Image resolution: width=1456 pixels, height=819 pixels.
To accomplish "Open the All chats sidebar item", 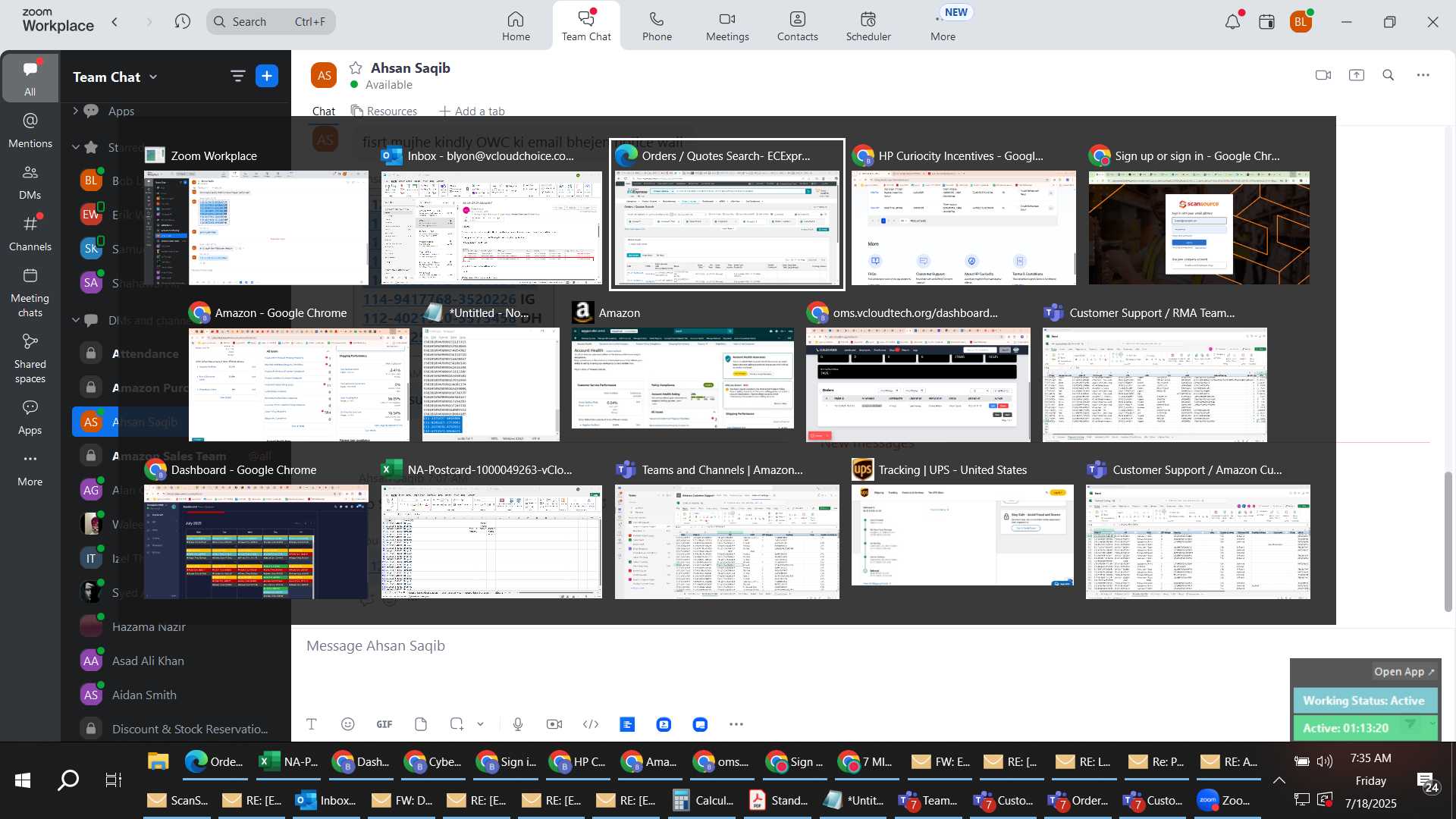I will (x=30, y=78).
